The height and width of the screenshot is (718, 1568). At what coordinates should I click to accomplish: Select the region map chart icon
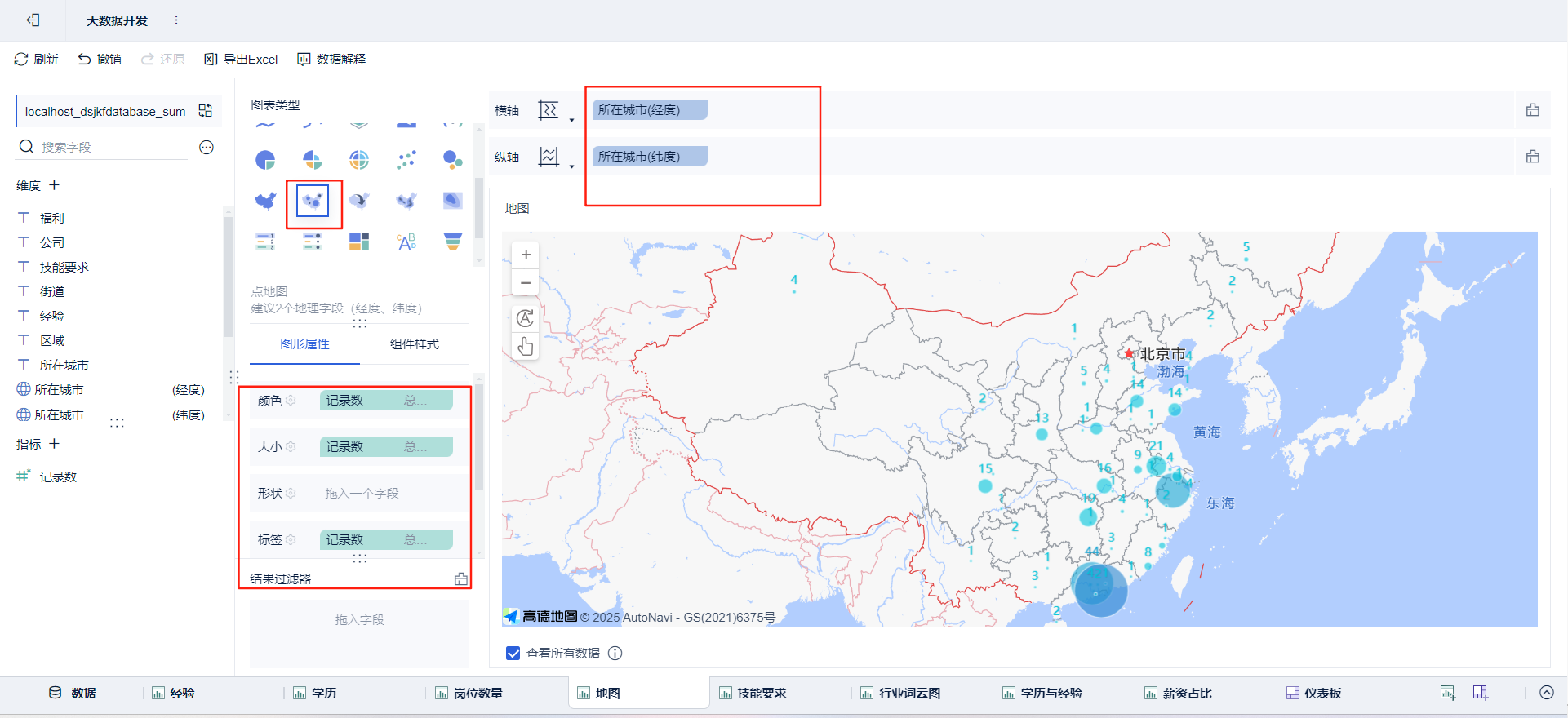(265, 201)
